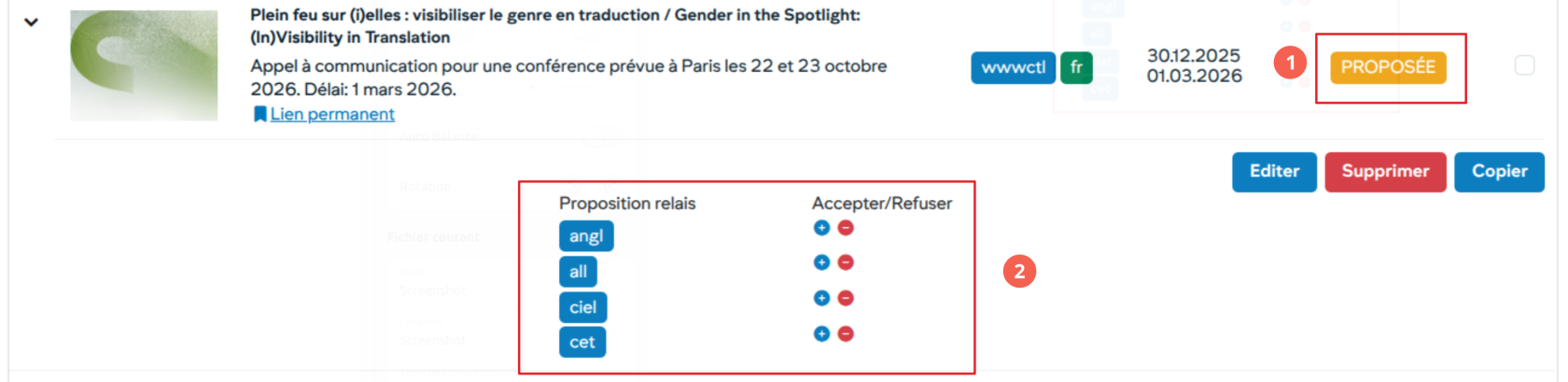Tick the checkbox beside PROPOSÉE status
Viewport: 1568px width, 382px height.
(x=1524, y=65)
